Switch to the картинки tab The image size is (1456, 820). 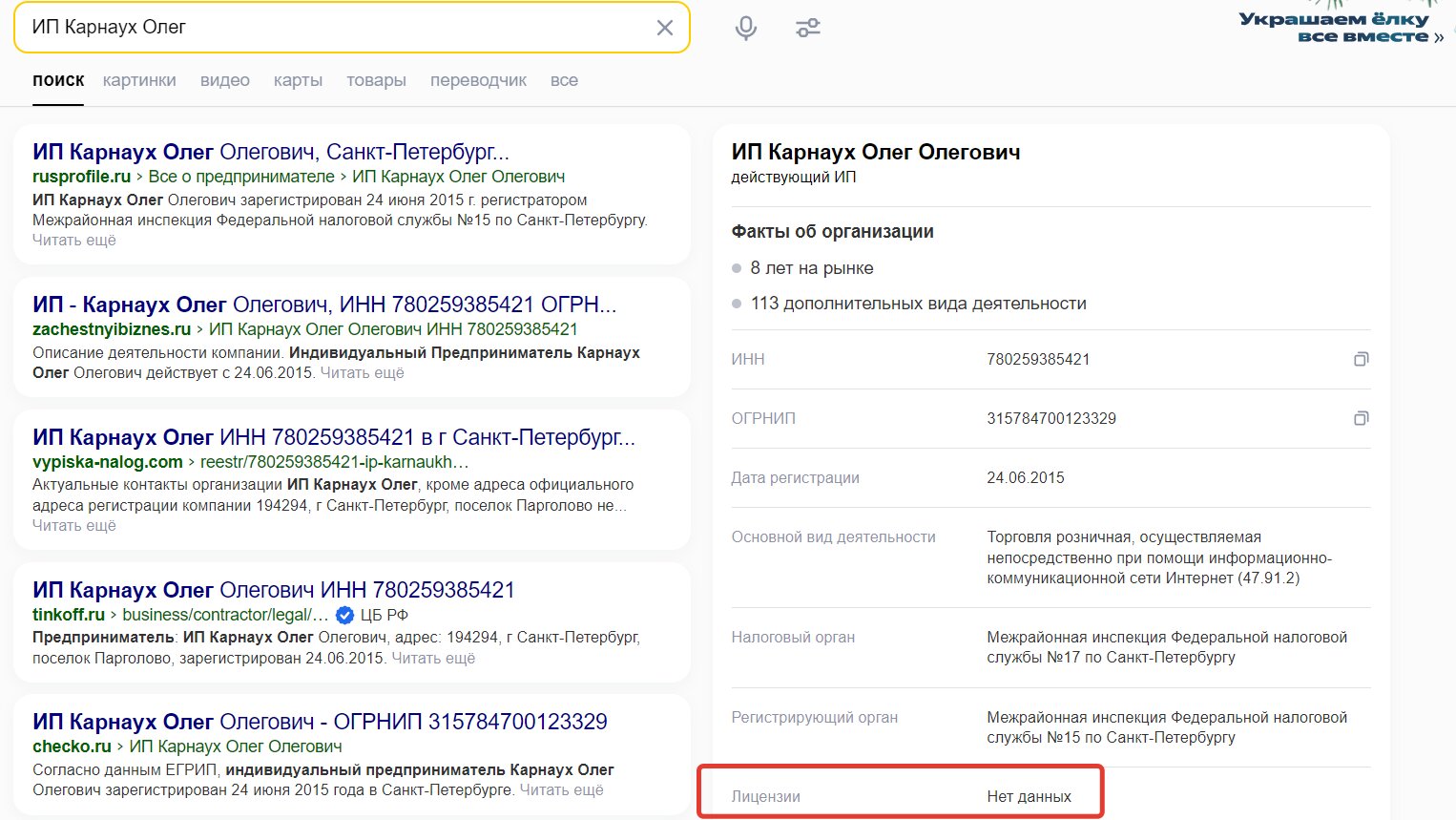[x=139, y=80]
